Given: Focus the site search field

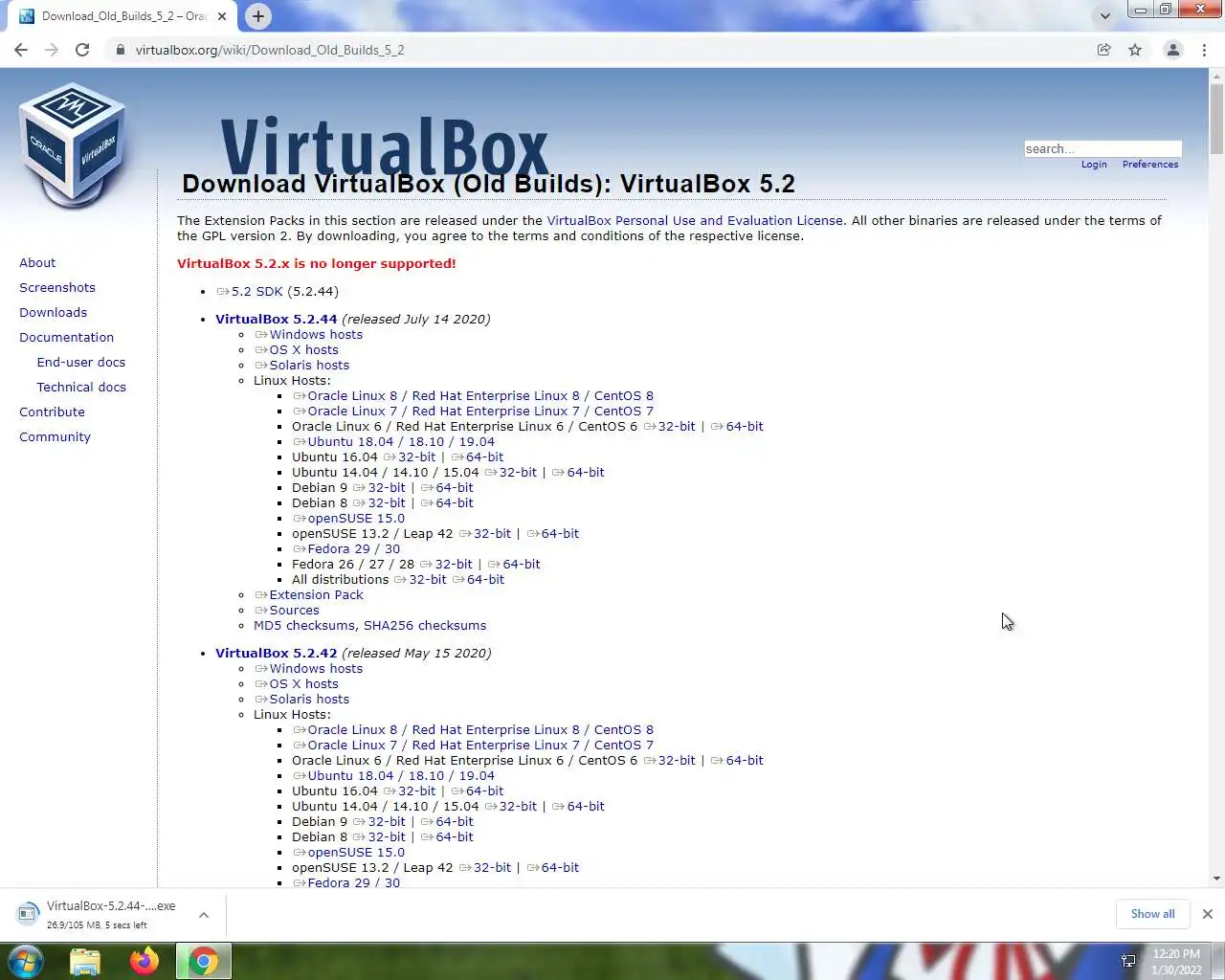Looking at the screenshot, I should (1102, 148).
